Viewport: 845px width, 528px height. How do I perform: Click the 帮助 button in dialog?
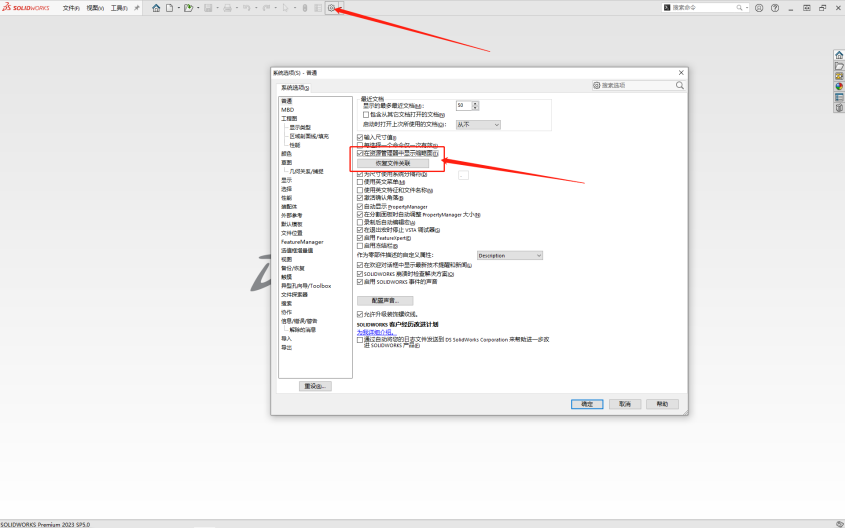662,404
